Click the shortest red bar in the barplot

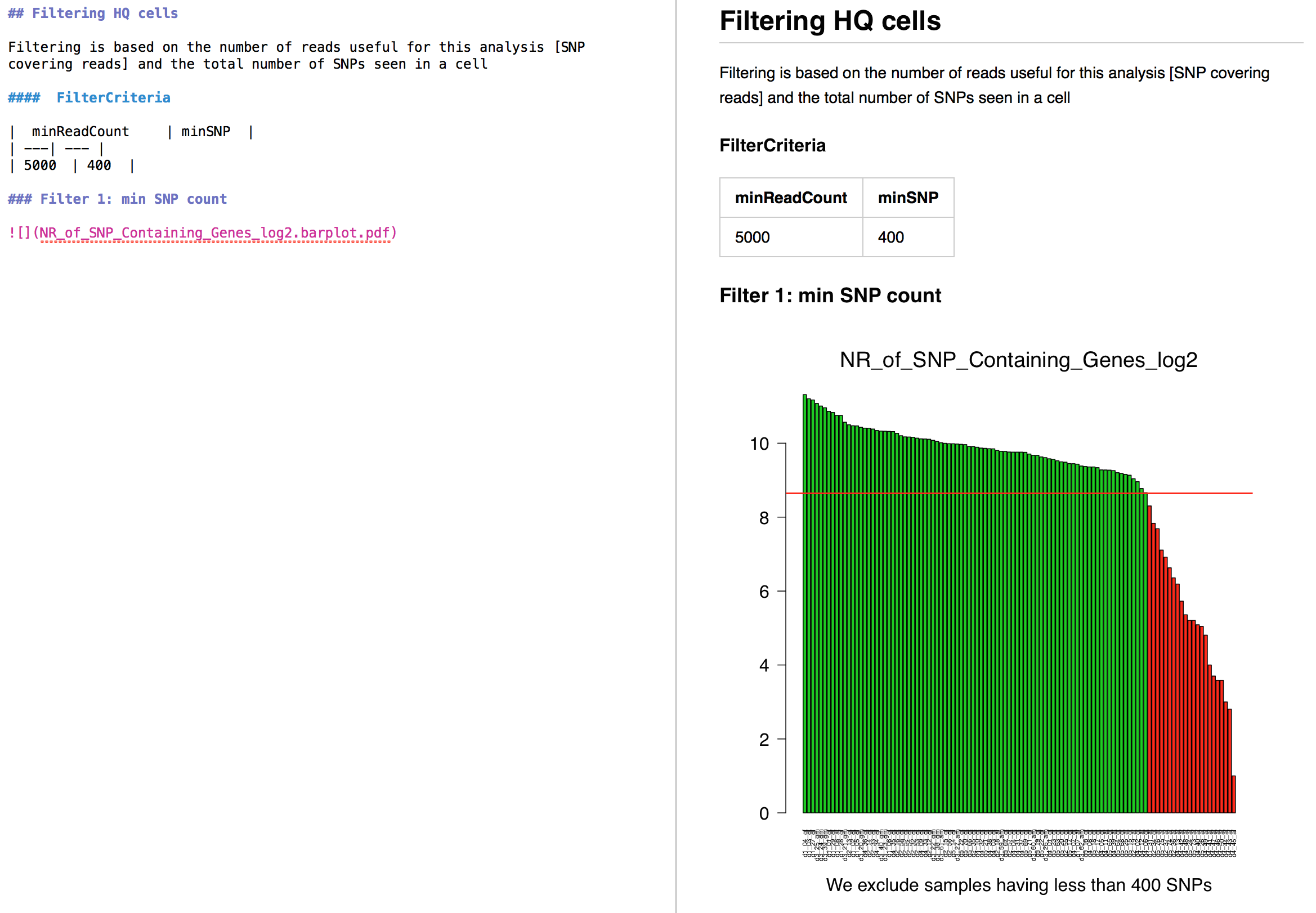pyautogui.click(x=1233, y=794)
